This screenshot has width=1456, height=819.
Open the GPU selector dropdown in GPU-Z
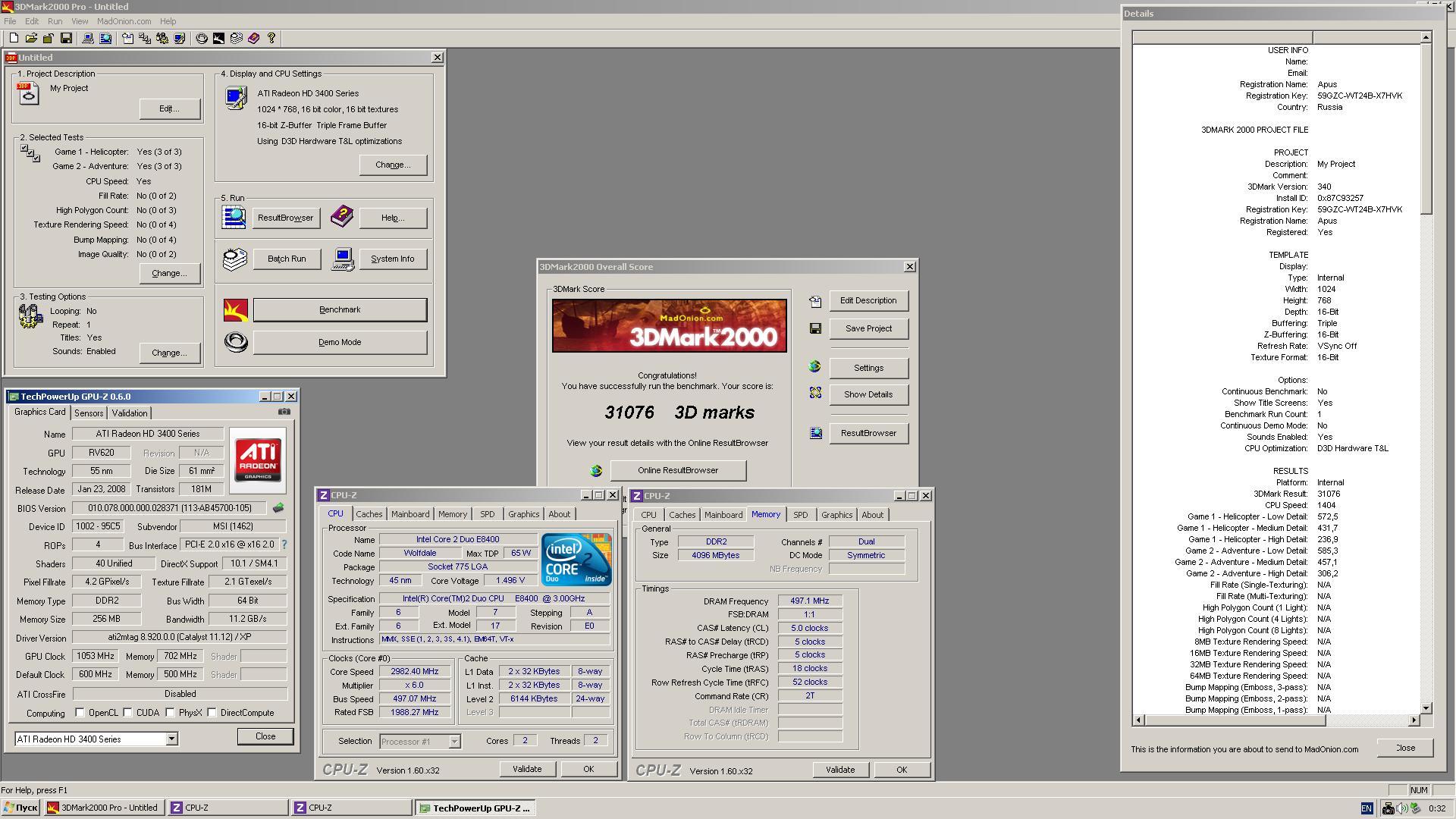[x=171, y=739]
